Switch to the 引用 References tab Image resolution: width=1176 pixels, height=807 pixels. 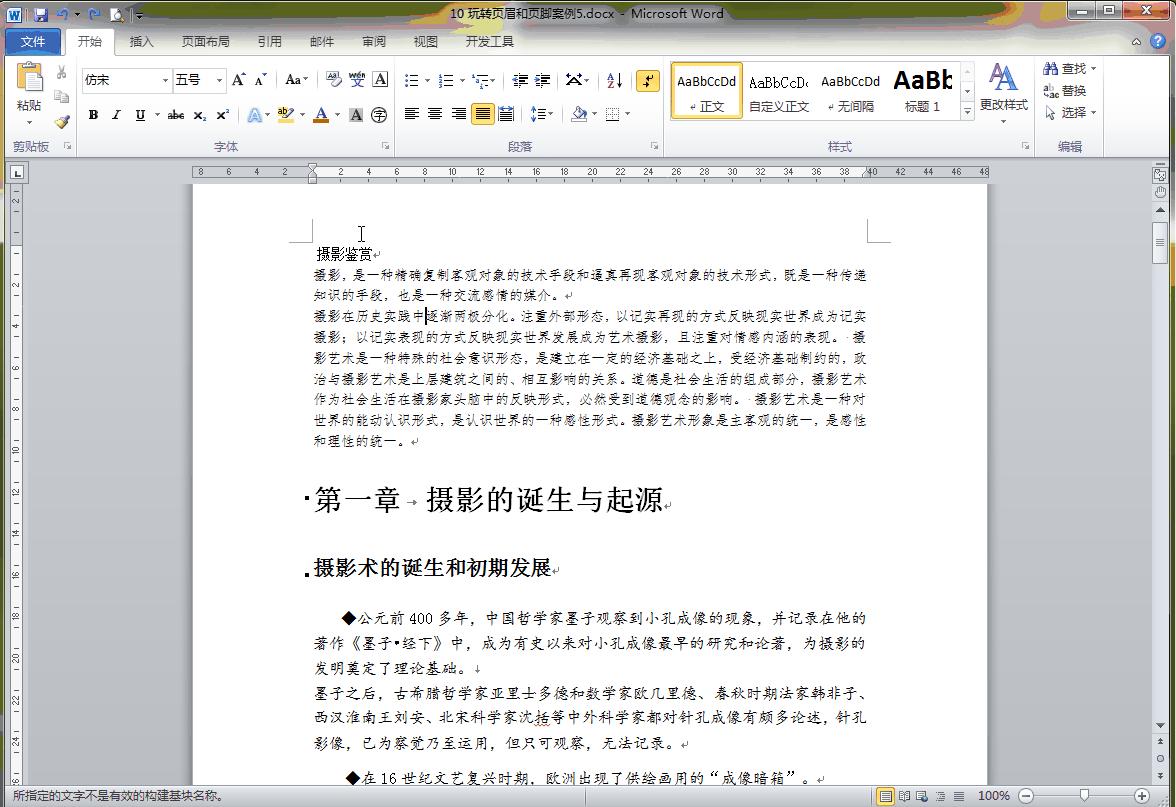pos(269,41)
